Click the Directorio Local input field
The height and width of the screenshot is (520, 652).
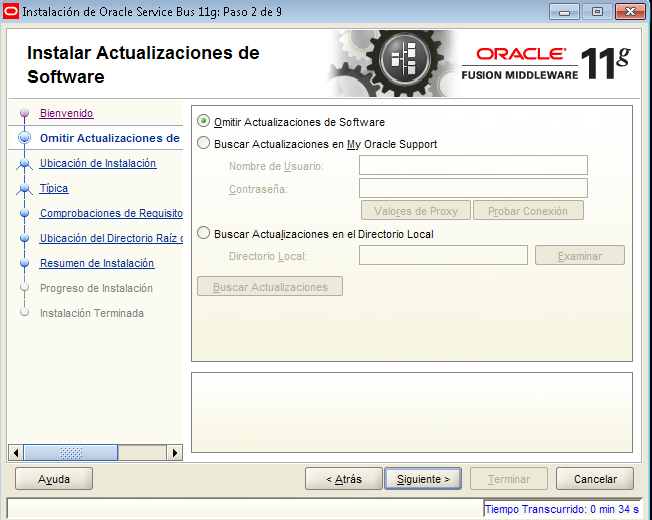point(443,255)
